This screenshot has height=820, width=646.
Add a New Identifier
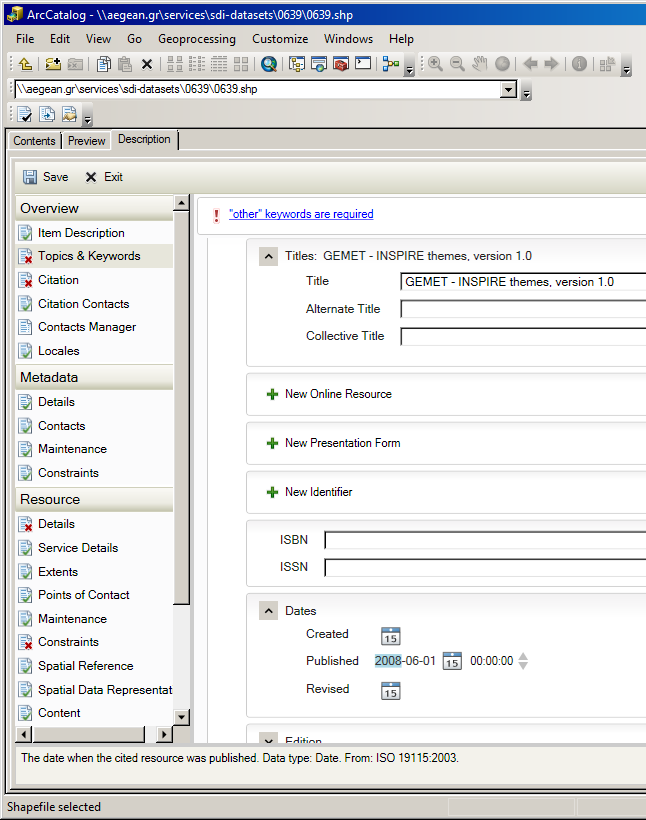[x=309, y=492]
